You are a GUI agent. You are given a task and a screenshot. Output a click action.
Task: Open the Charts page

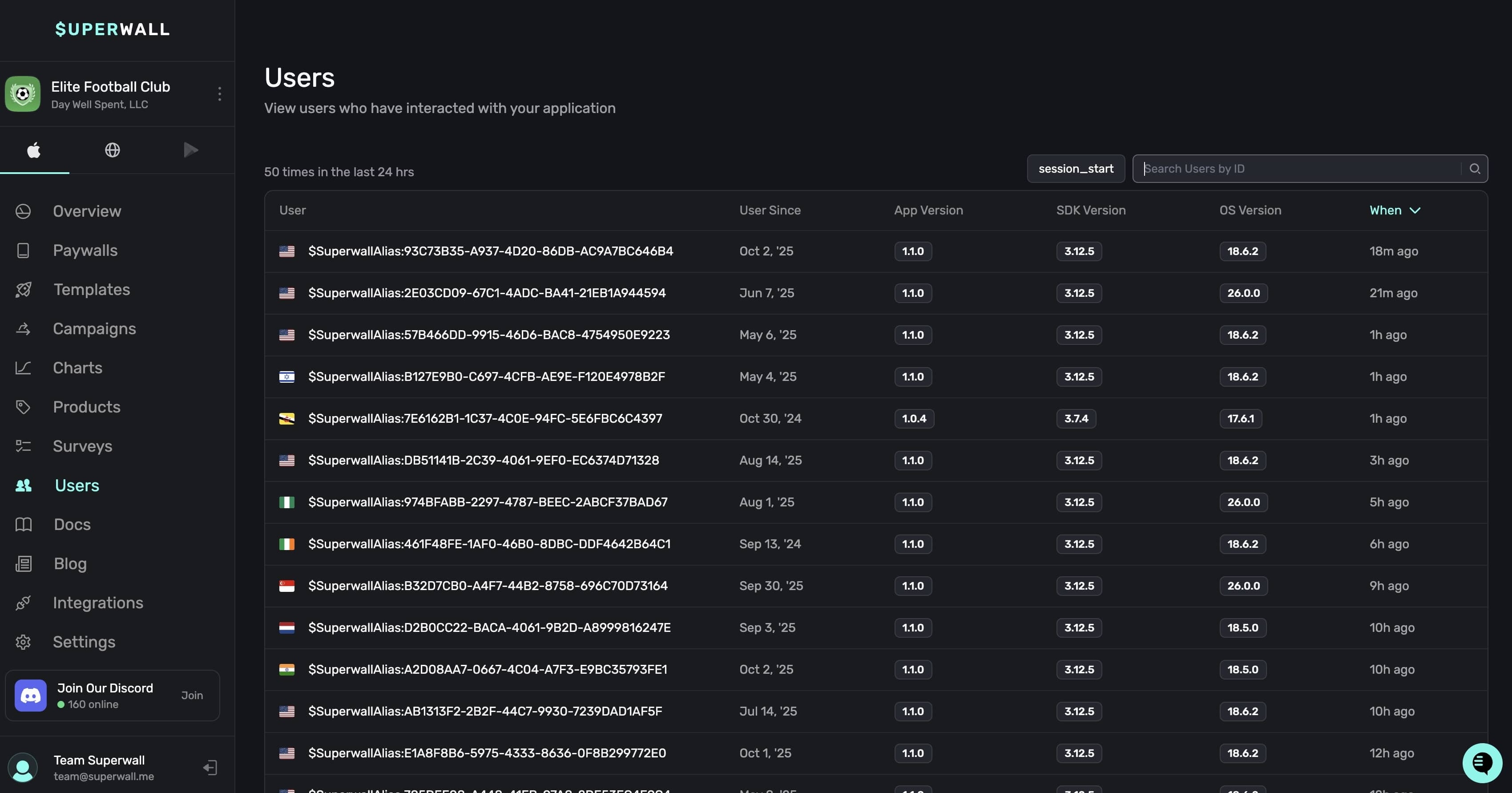[x=77, y=368]
